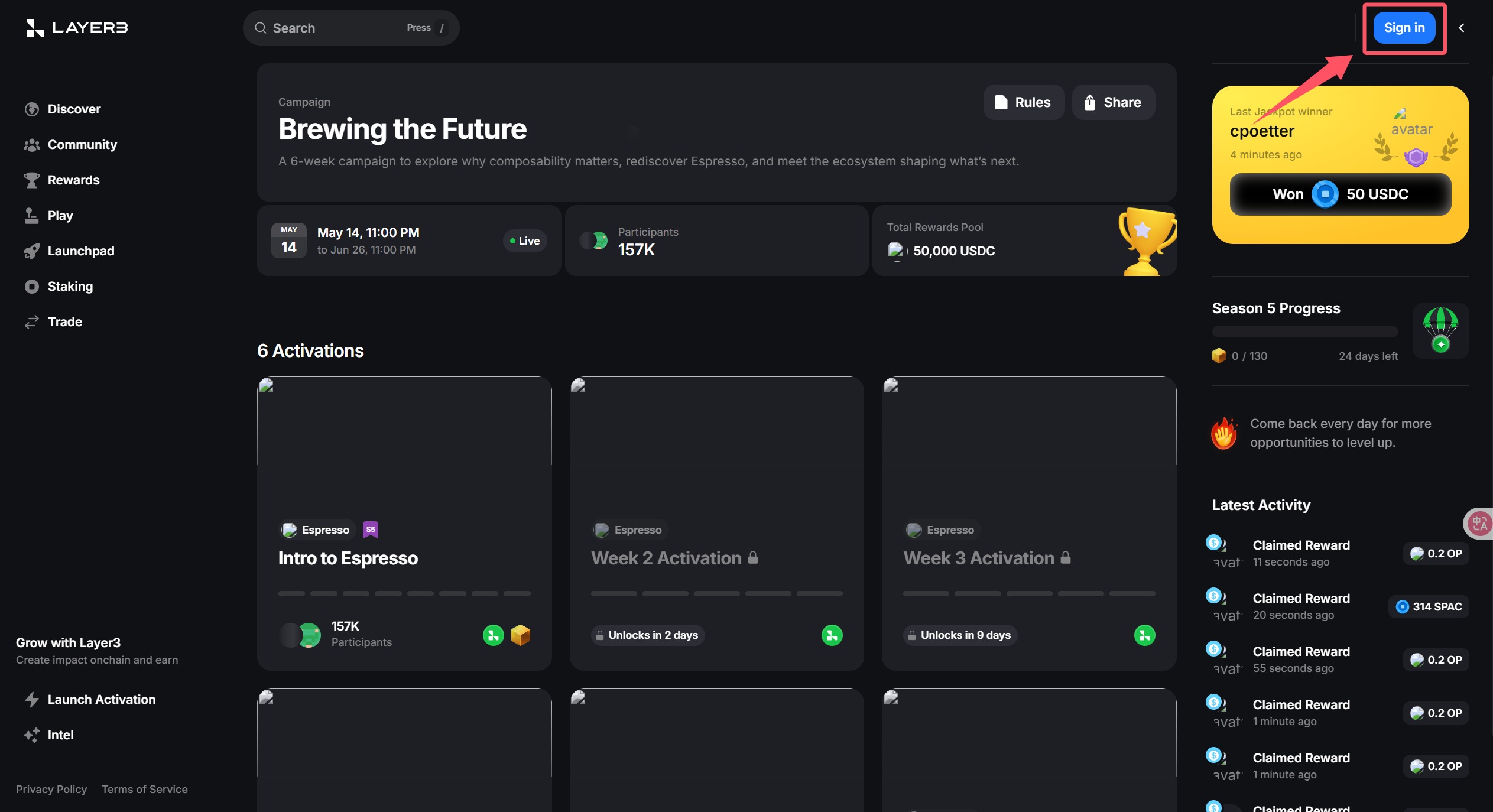Screen dimensions: 1493x812
Task: Open the Play section
Action: 48,216
